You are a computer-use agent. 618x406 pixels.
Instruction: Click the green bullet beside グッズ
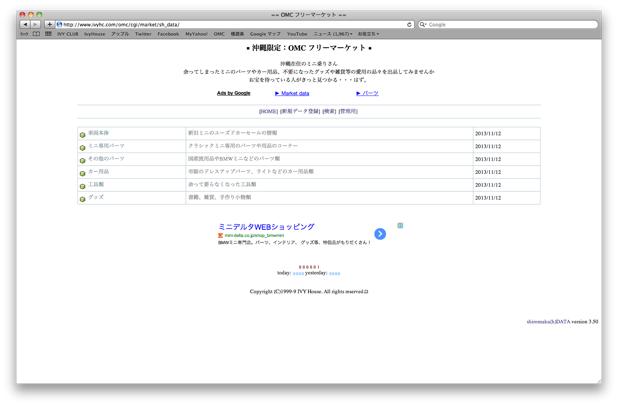click(82, 199)
